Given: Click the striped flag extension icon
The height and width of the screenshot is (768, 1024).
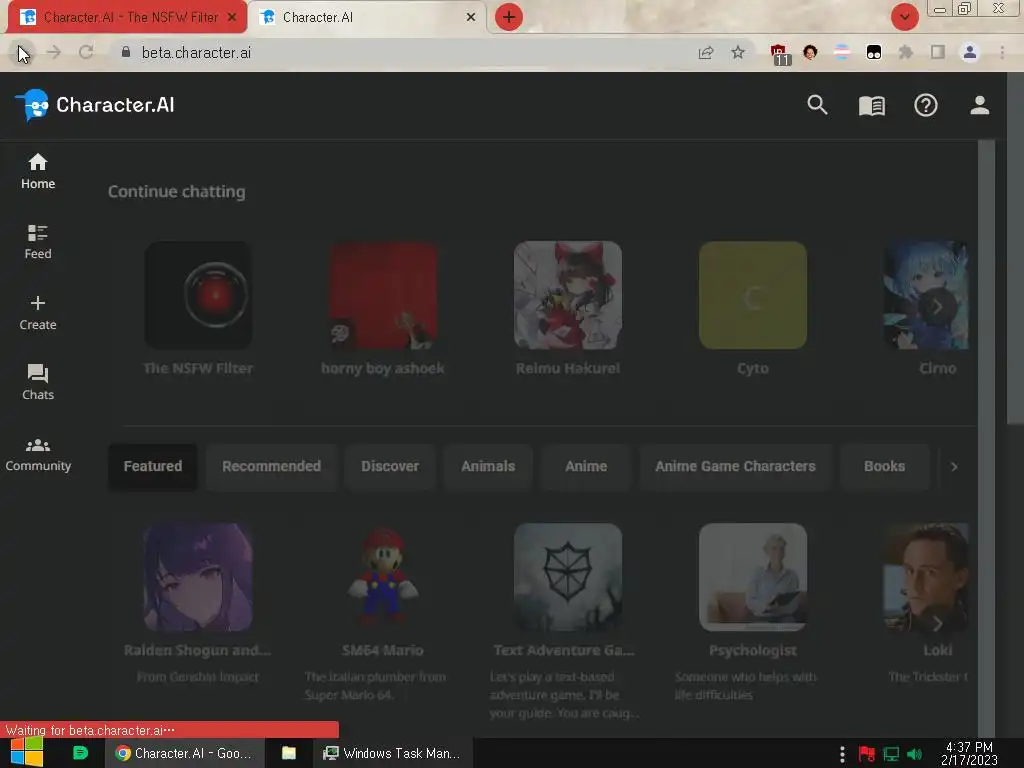Looking at the screenshot, I should (842, 52).
